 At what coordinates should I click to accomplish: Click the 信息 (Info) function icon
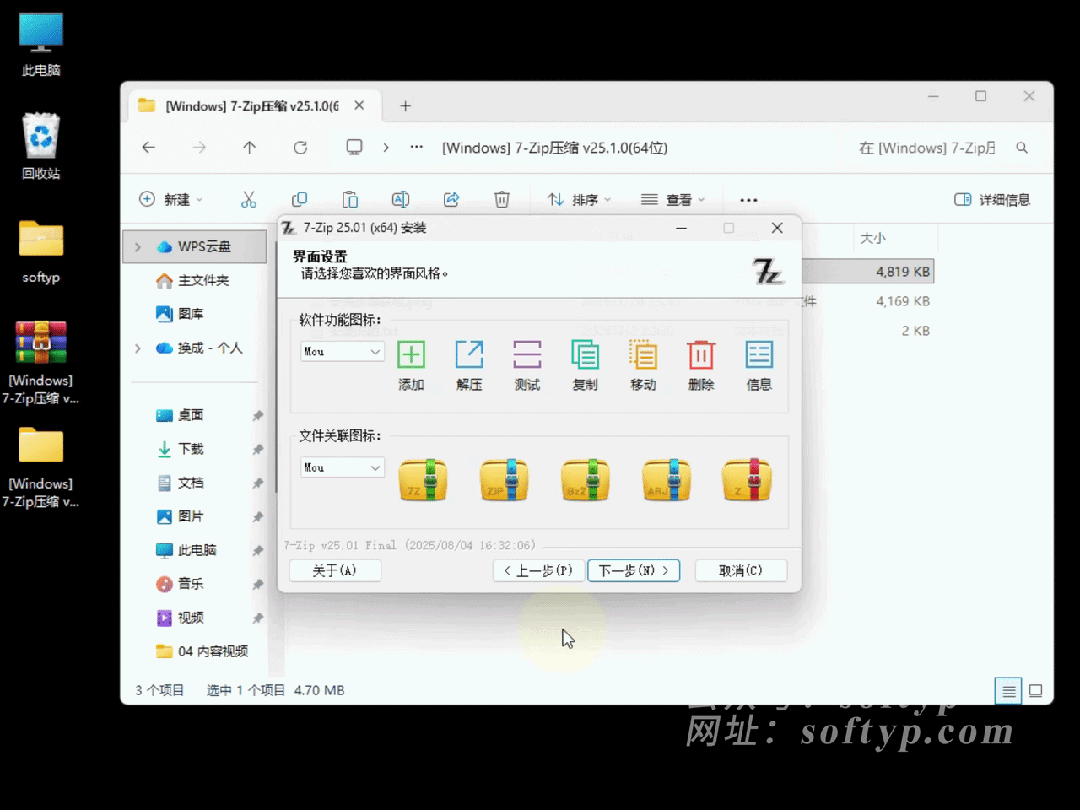[759, 355]
